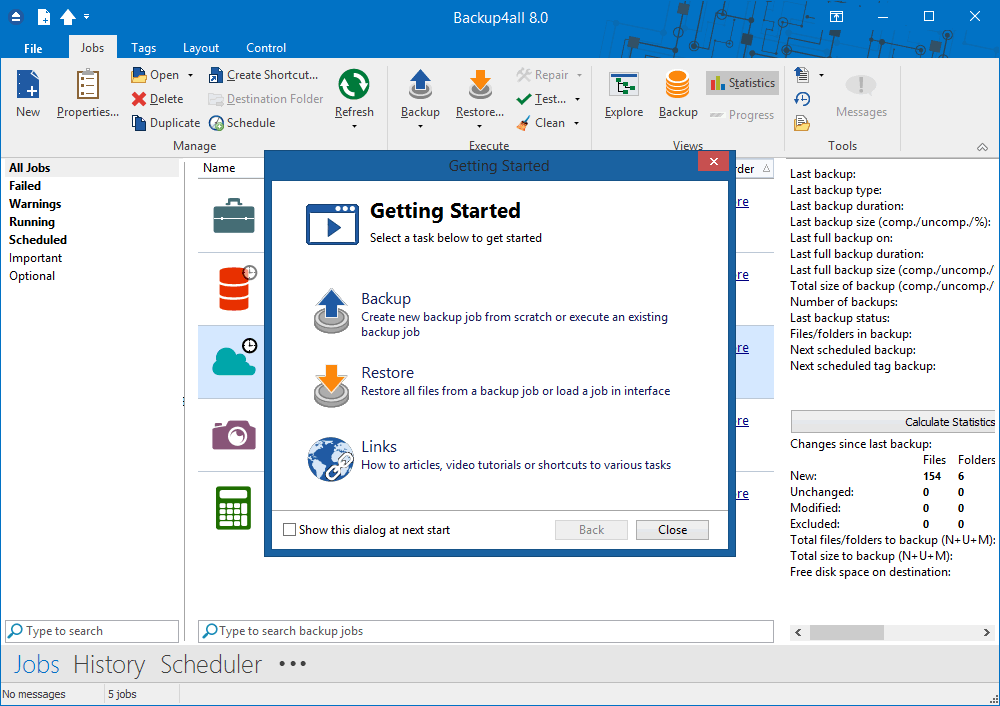Expand the Refresh dropdown arrow
Screen dimensions: 1000x706
click(x=354, y=127)
